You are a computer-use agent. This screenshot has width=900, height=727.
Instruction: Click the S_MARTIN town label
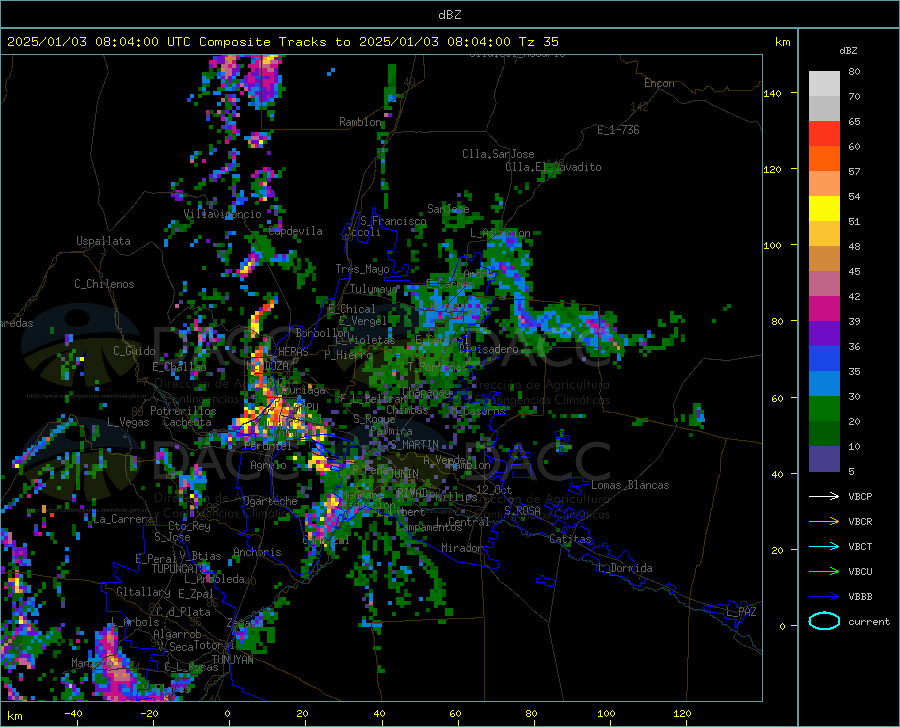pyautogui.click(x=414, y=445)
